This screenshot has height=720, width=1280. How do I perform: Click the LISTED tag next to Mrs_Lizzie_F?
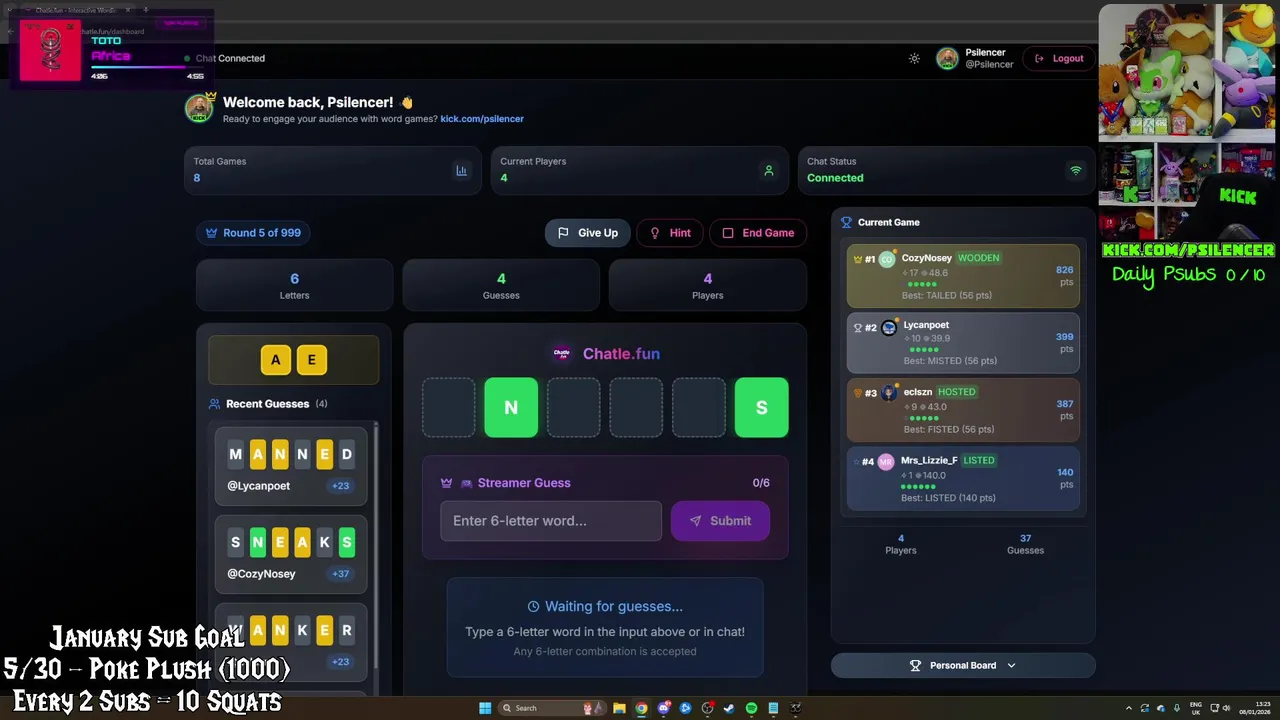pyautogui.click(x=979, y=460)
